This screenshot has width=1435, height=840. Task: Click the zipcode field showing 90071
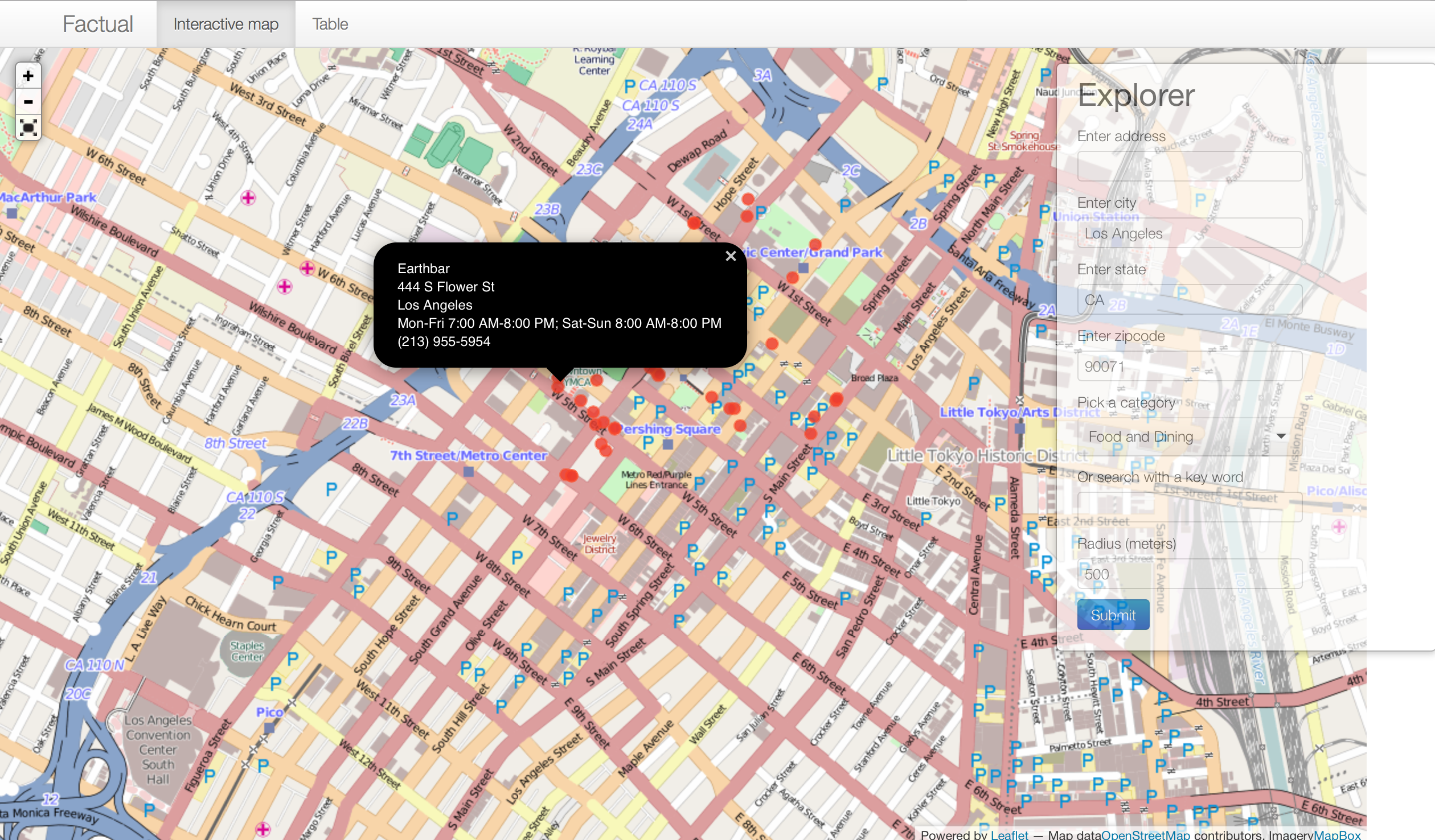coord(1189,367)
